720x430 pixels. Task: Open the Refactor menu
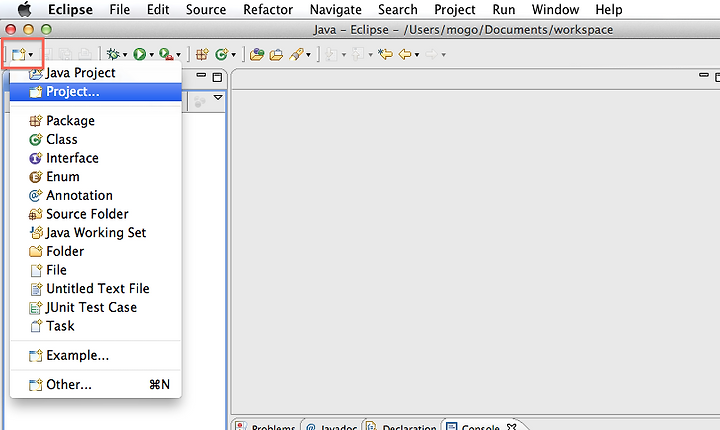pos(268,9)
